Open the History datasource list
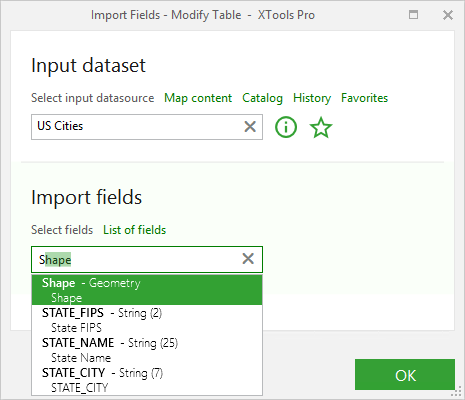465x400 pixels. coord(312,98)
